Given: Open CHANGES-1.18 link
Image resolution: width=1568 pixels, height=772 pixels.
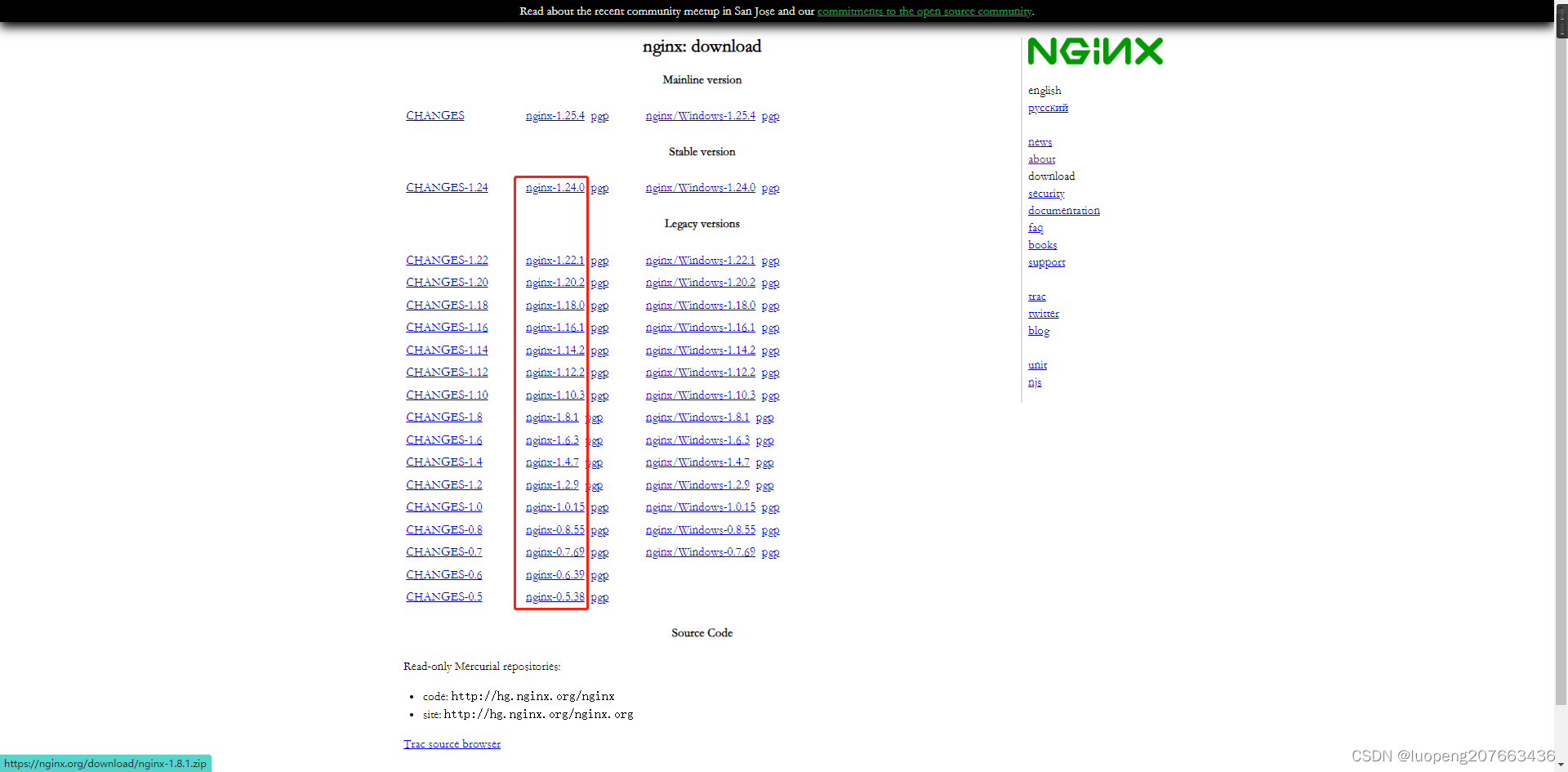Looking at the screenshot, I should 447,306.
